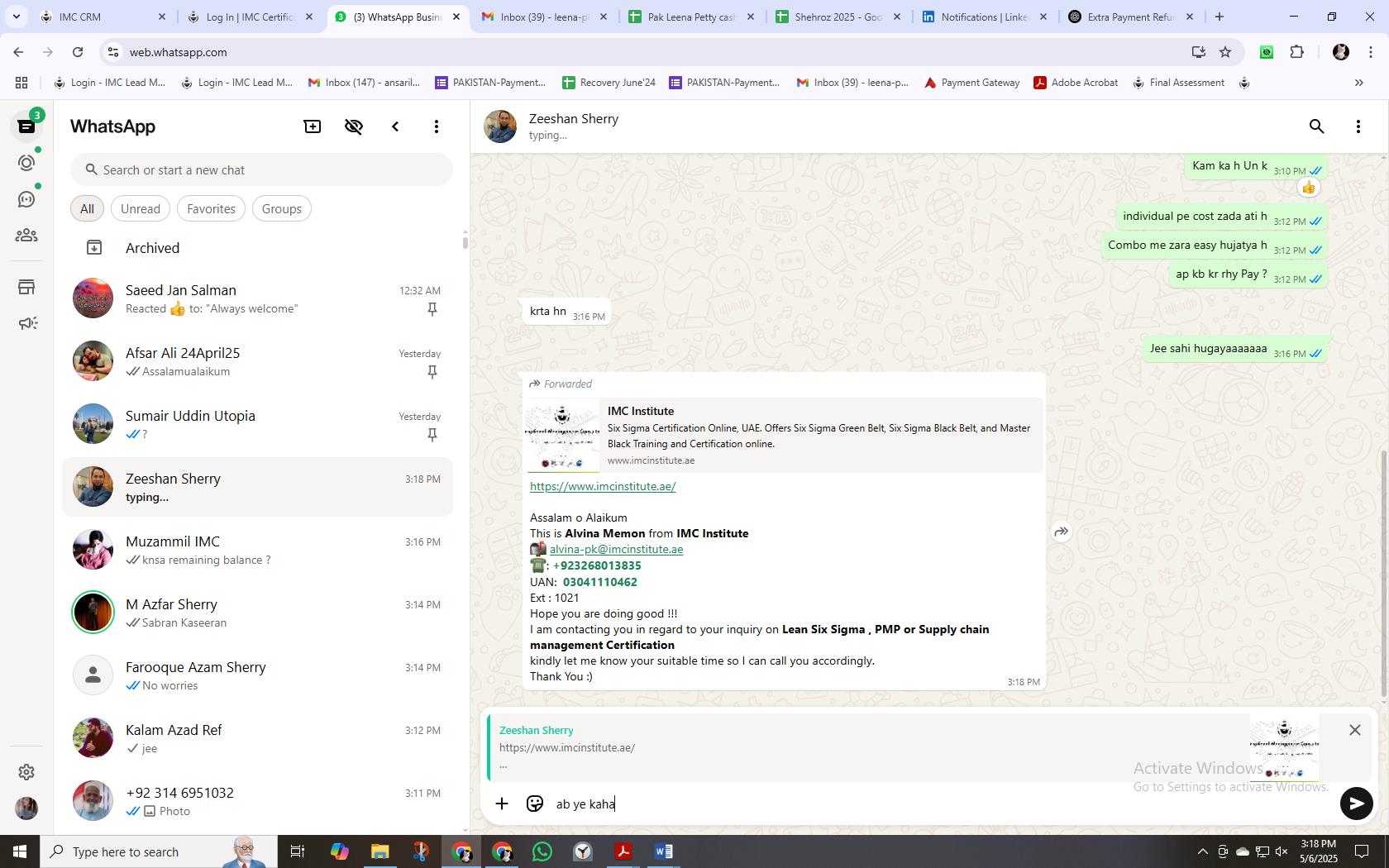Open chat with +92 314 6951032
The height and width of the screenshot is (868, 1389).
click(258, 802)
